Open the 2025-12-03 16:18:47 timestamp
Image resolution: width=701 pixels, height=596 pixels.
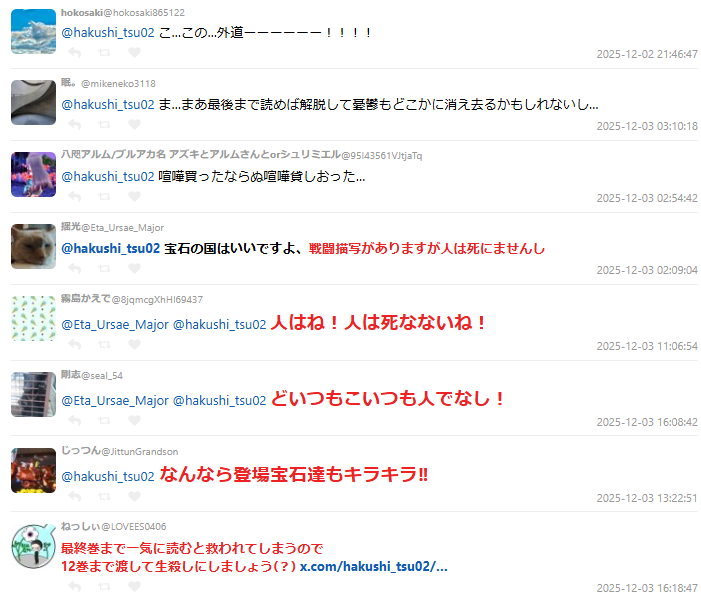(647, 588)
